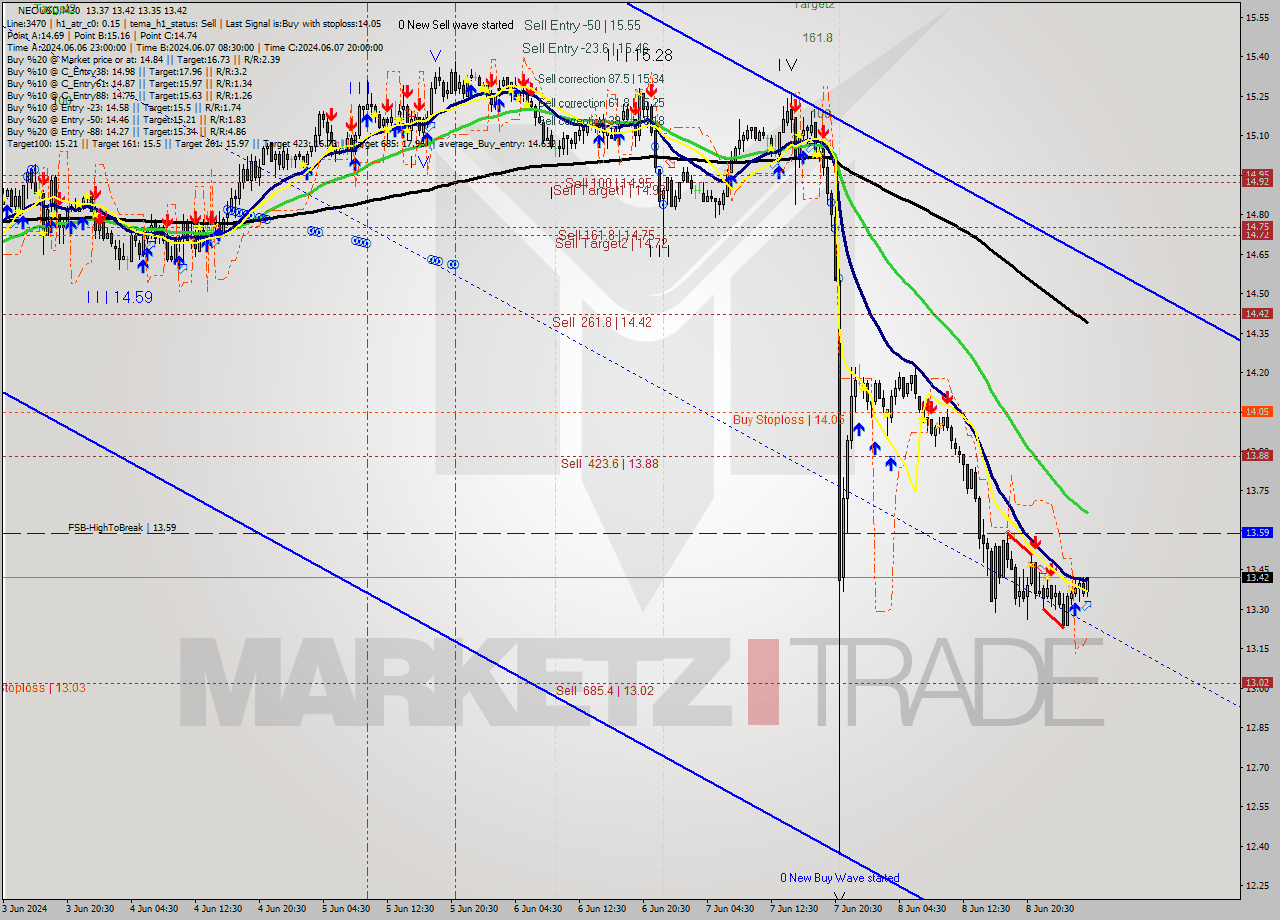Select the 12.40 price axis value

click(x=1257, y=846)
